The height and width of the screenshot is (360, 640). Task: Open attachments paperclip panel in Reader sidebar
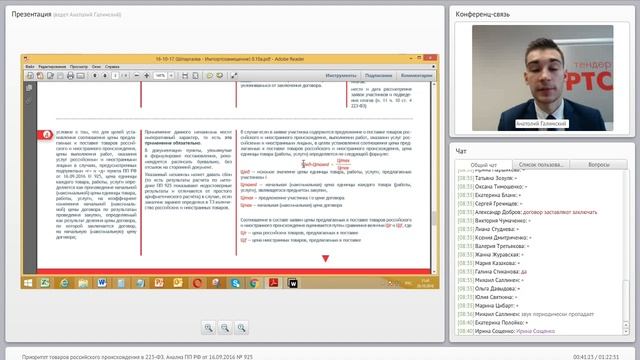tap(29, 100)
